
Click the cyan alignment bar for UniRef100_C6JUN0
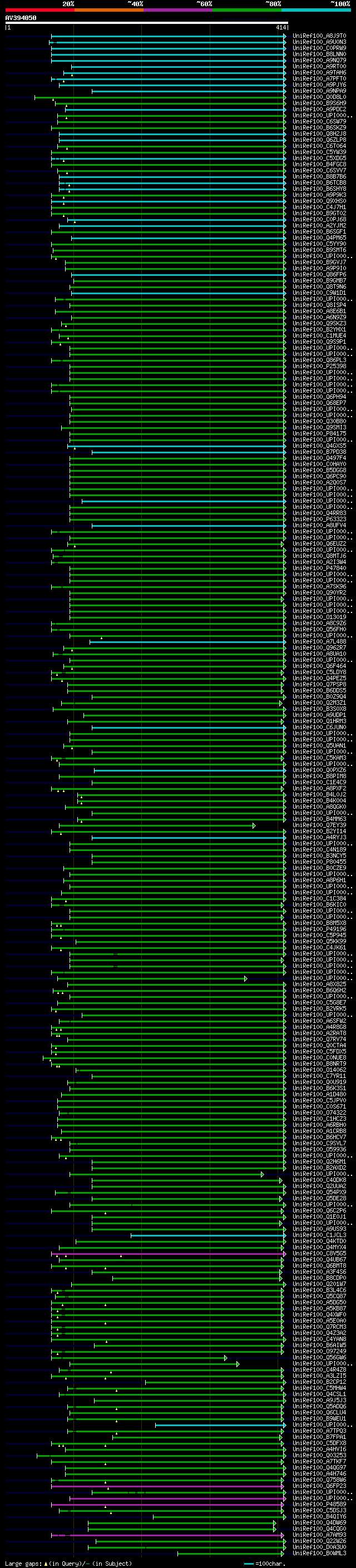(189, 728)
